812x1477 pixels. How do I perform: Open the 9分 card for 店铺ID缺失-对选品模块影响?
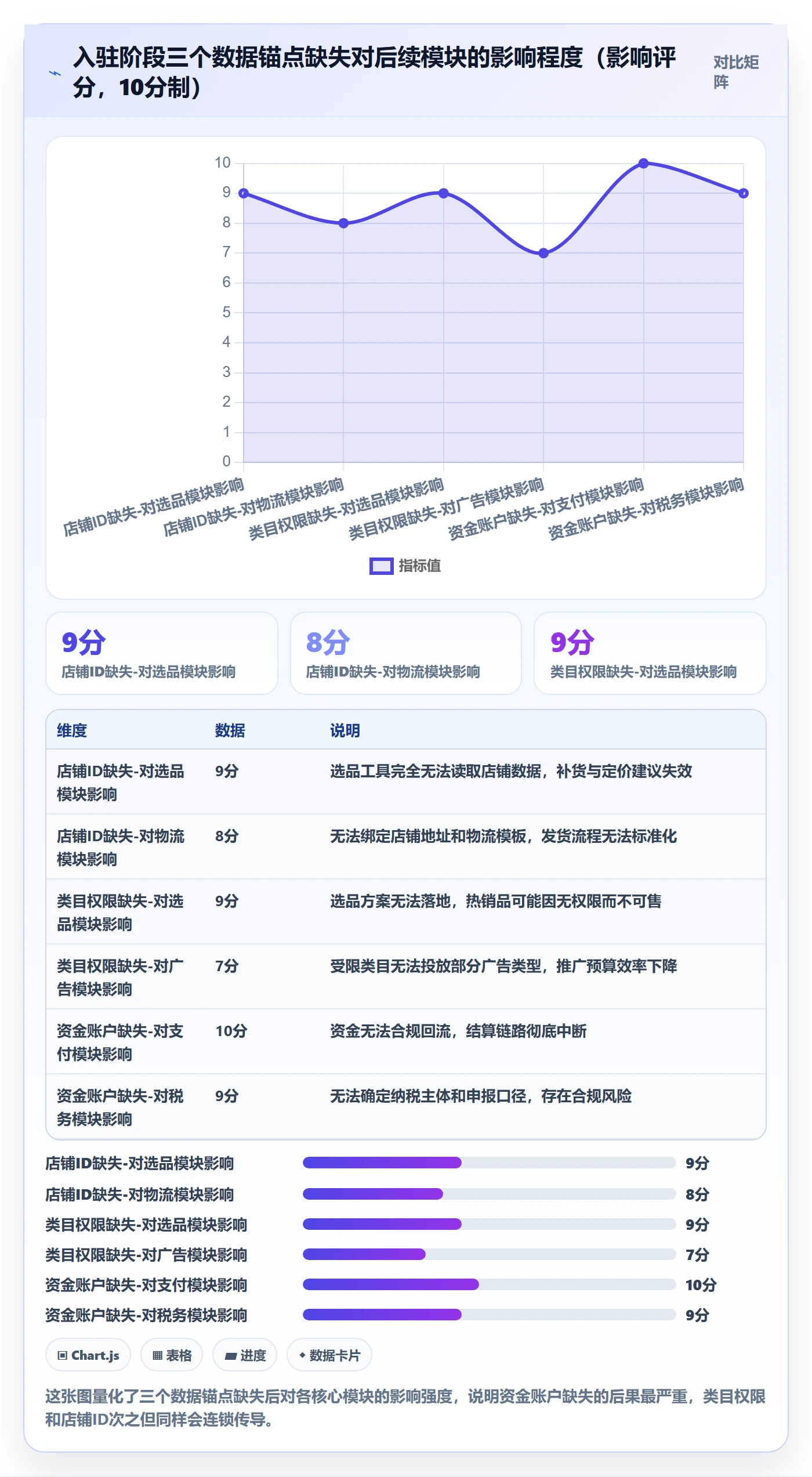click(x=162, y=653)
